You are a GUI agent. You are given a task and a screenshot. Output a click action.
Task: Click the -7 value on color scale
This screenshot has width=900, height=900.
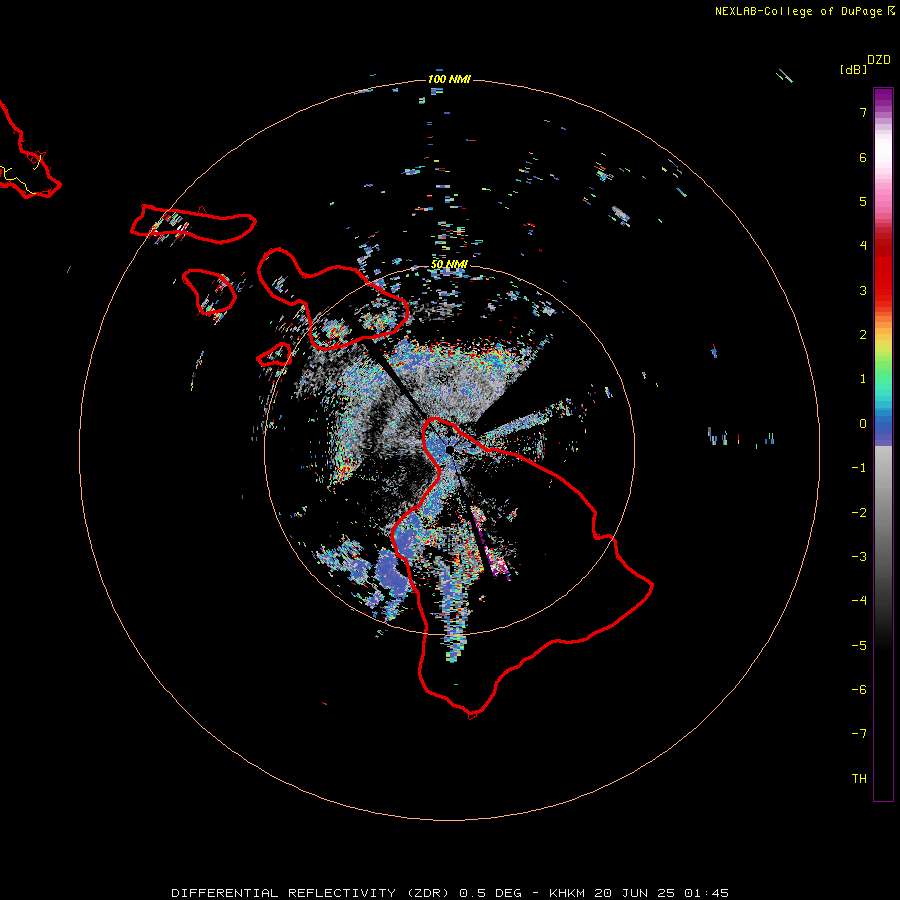point(859,734)
